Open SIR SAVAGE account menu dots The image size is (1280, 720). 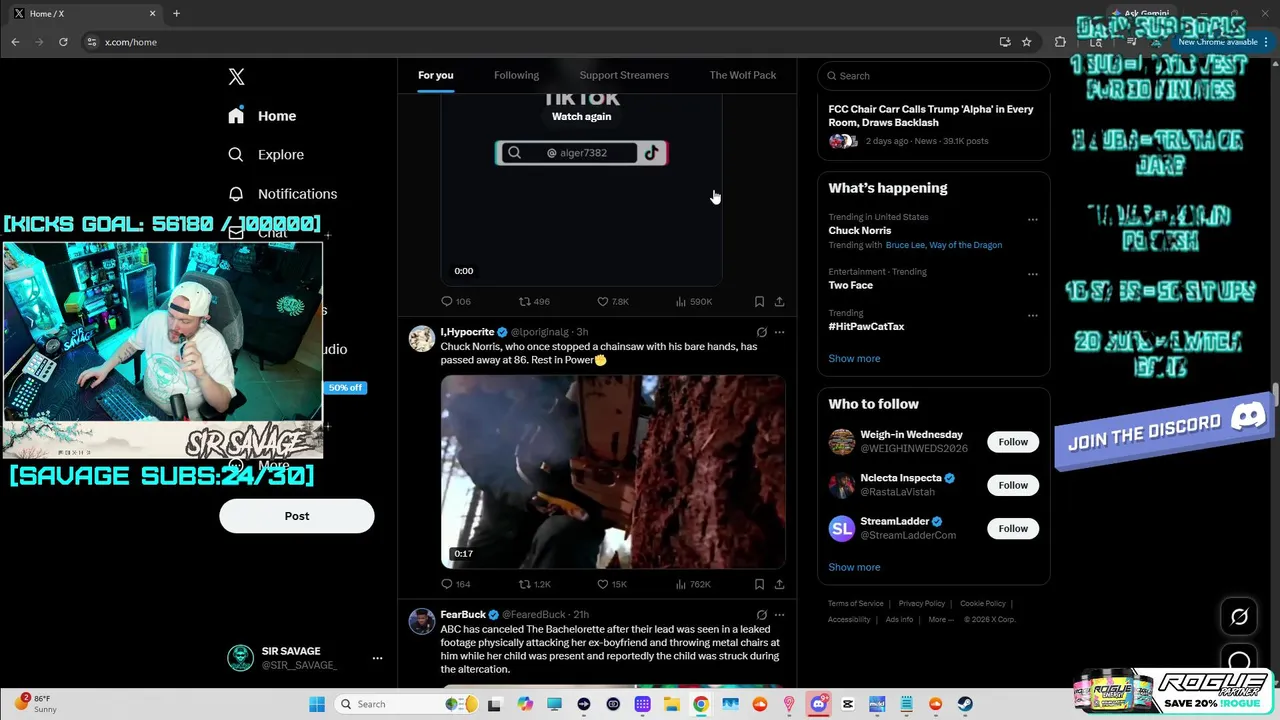tap(377, 658)
